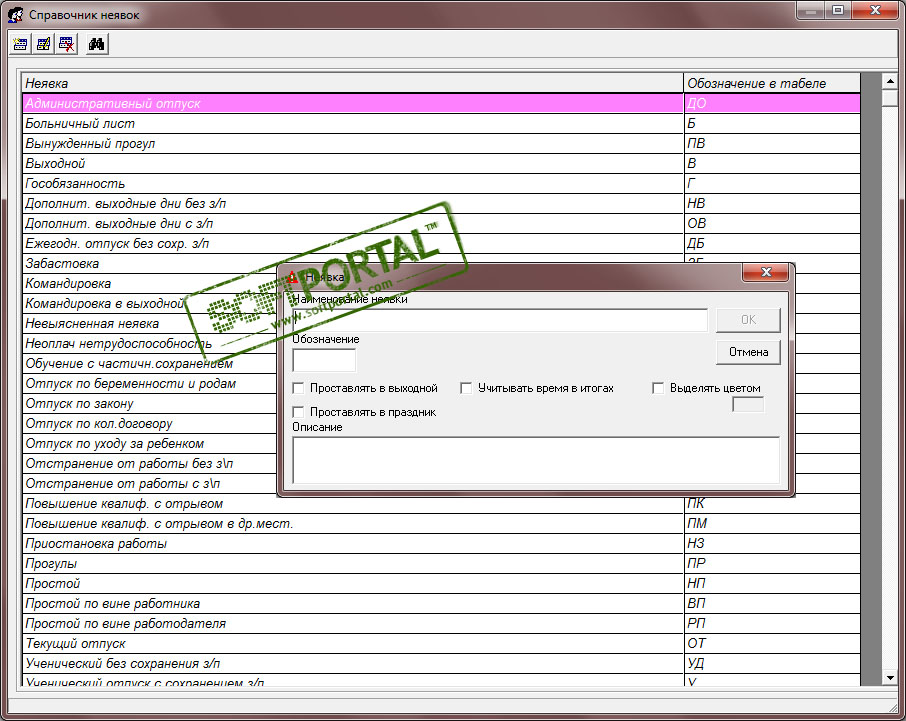Image resolution: width=906 pixels, height=721 pixels.
Task: Select the 'Командировка' row
Action: coord(150,284)
